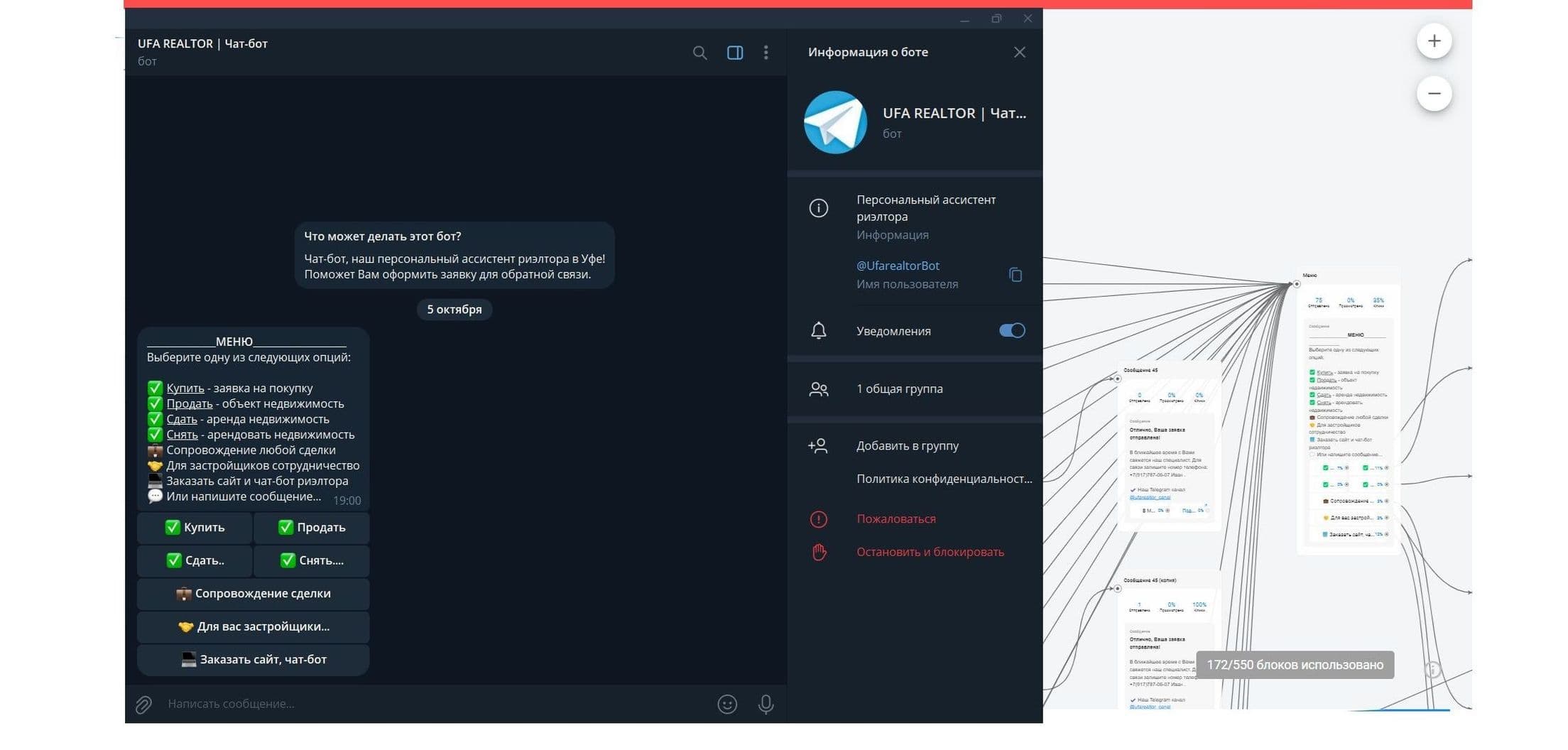Select the Меню block in flow canvas
This screenshot has height=750, width=1568.
tap(1349, 412)
